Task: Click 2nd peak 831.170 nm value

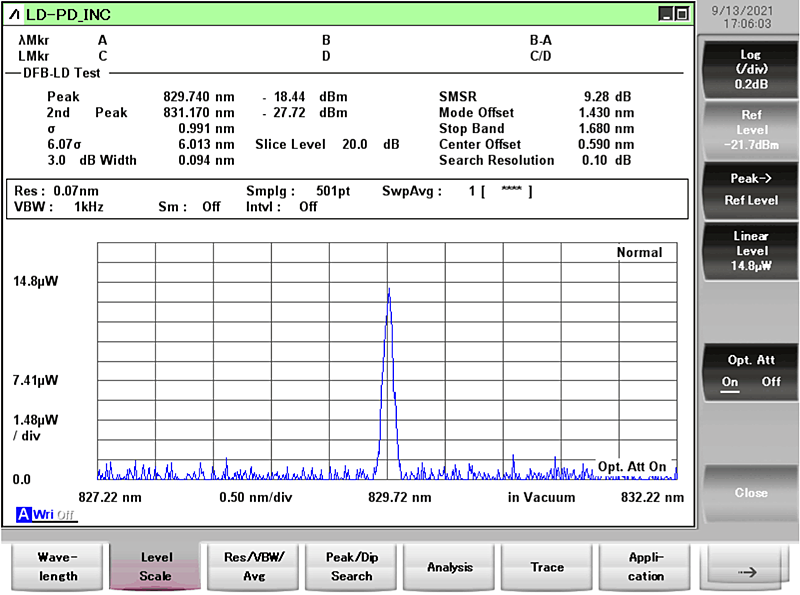Action: coord(199,112)
